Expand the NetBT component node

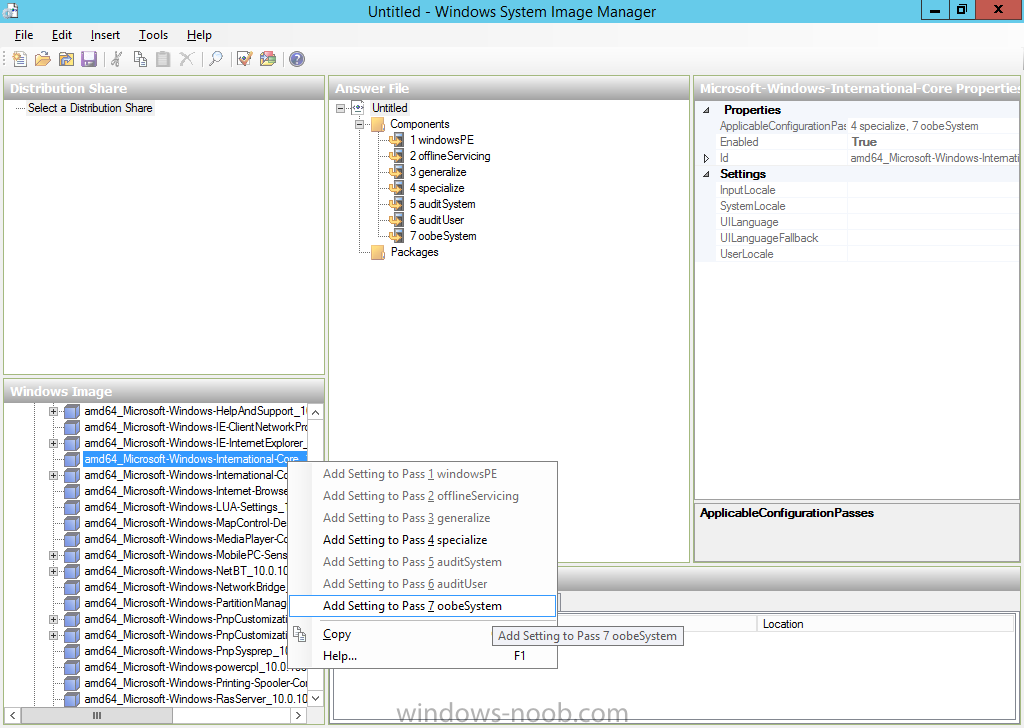(x=54, y=571)
